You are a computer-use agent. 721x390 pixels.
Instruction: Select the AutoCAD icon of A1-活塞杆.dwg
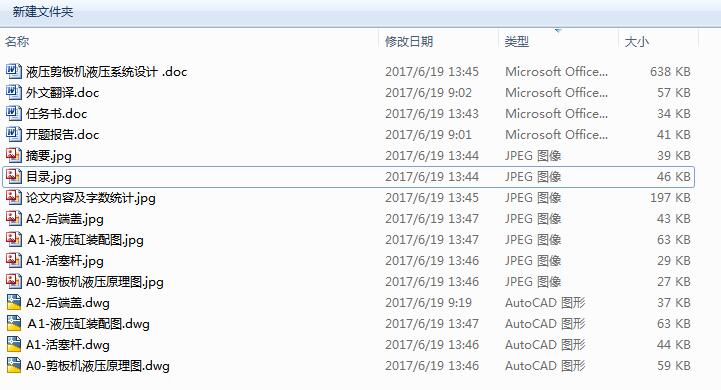click(x=14, y=344)
